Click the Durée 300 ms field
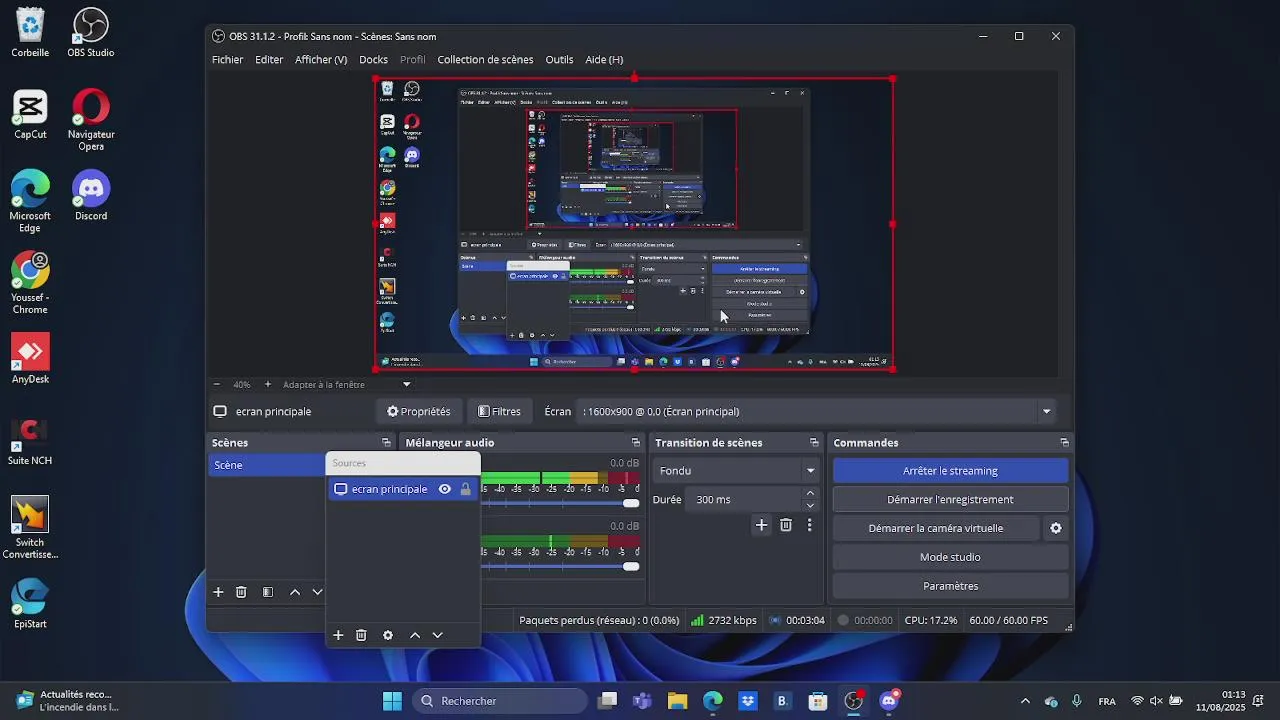Screen dimensions: 1280x720 (744, 499)
